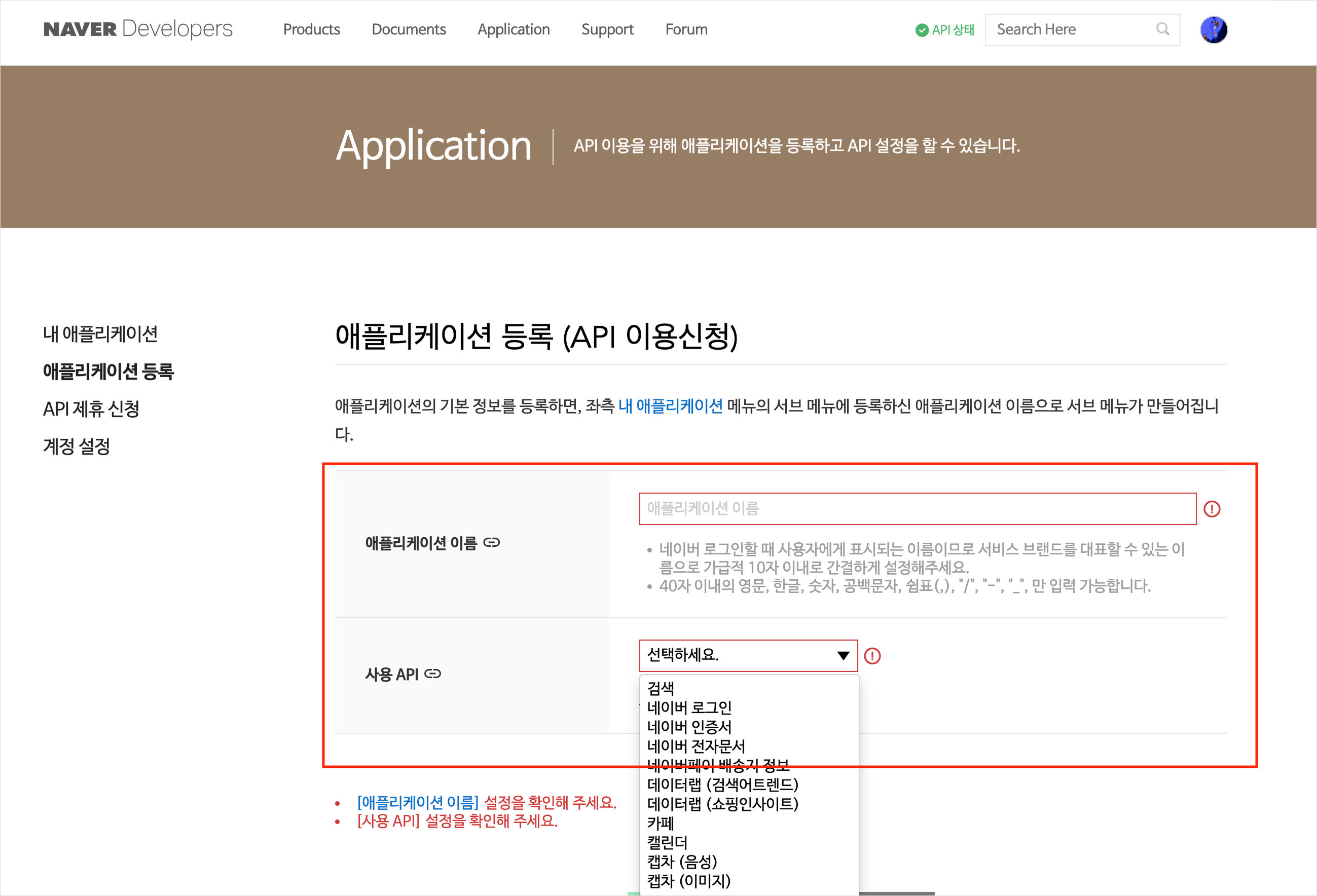This screenshot has width=1317, height=896.
Task: Select 네이버 로그인 from the dropdown options
Action: tap(689, 708)
